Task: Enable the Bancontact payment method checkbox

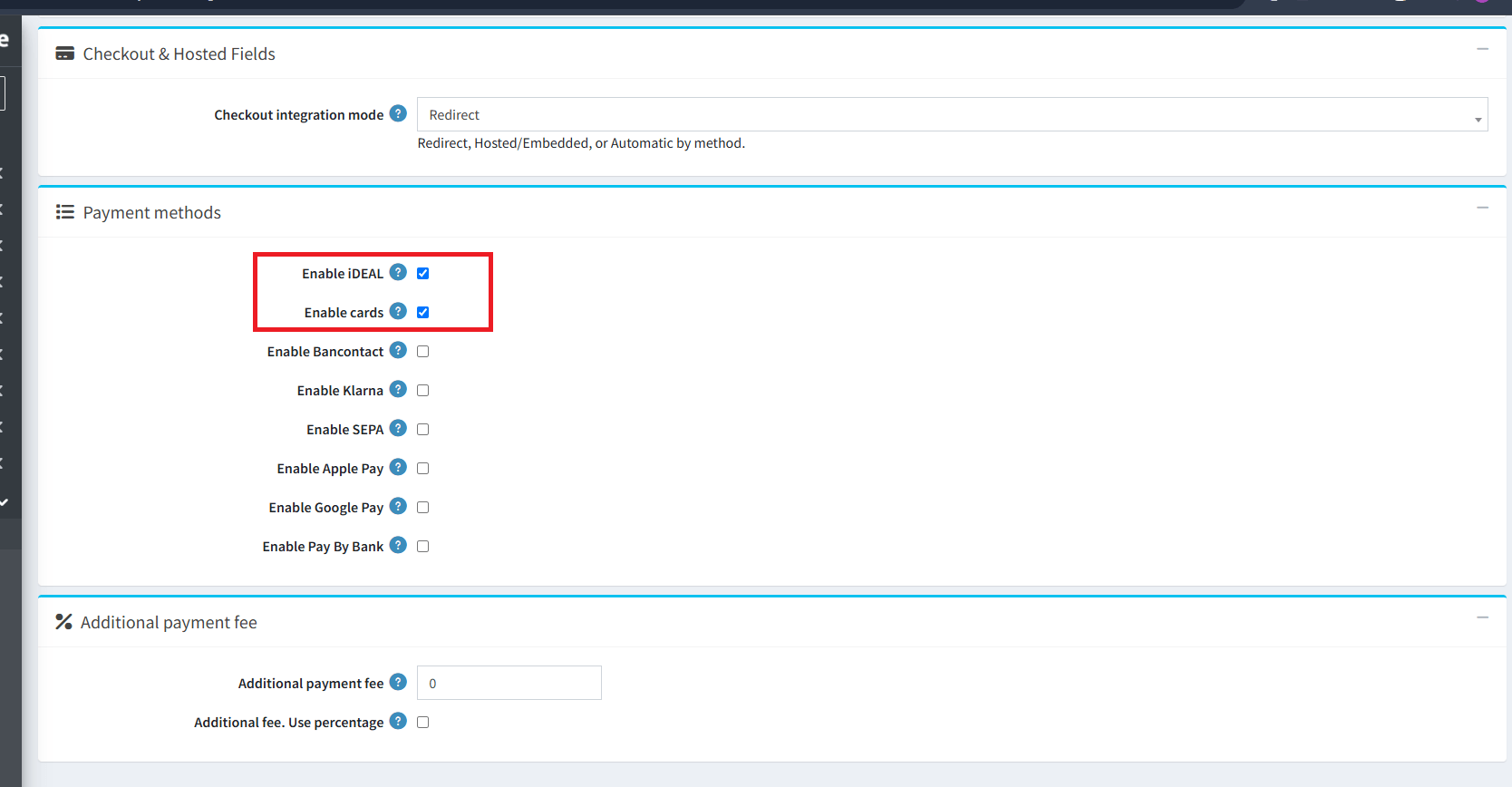Action: 422,351
